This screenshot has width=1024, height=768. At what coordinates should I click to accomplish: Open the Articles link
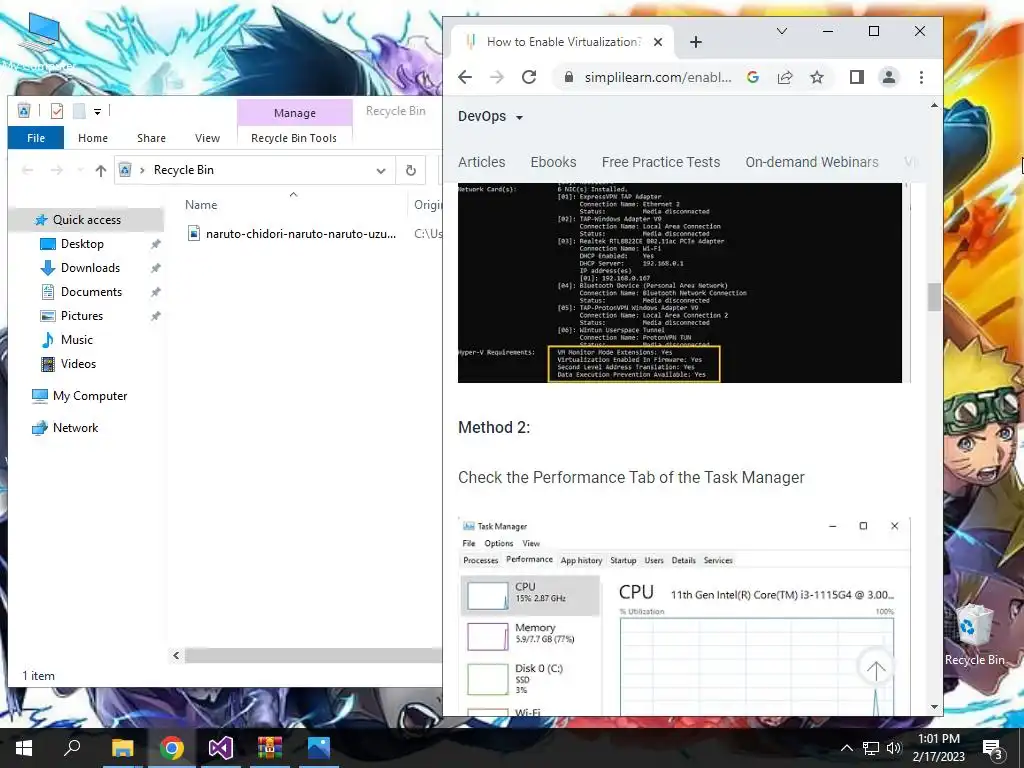[481, 162]
